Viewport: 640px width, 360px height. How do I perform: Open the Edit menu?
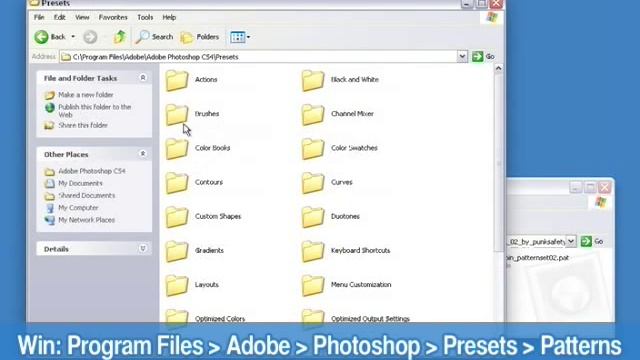(x=60, y=17)
